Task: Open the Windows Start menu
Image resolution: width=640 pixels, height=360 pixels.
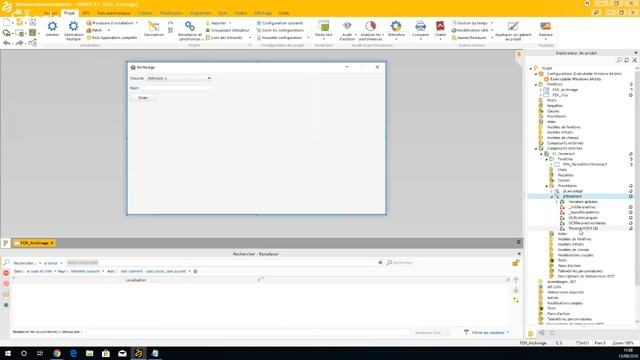Action: pyautogui.click(x=8, y=353)
